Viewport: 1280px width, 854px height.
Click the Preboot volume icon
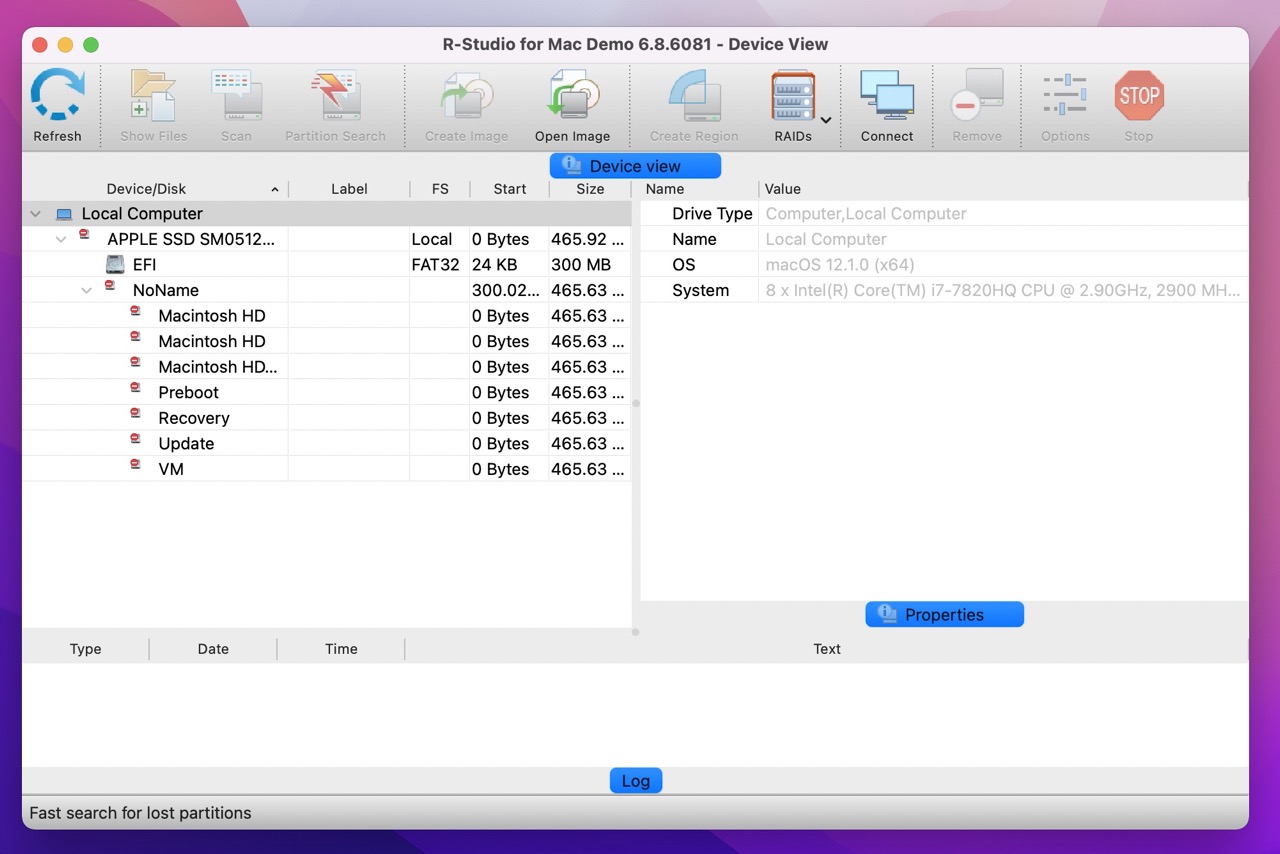(x=135, y=387)
